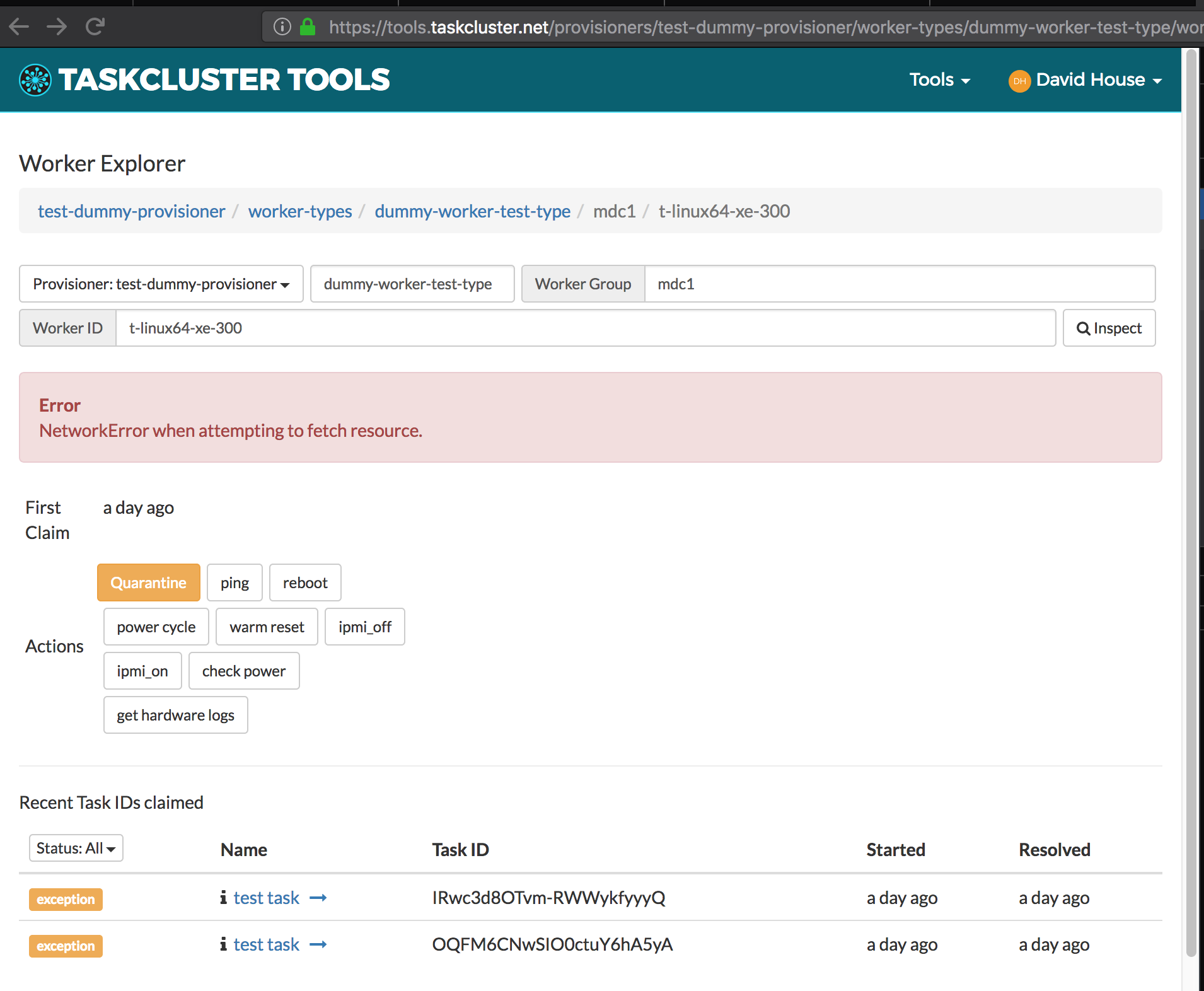
Task: Click the power cycle action button
Action: coord(156,627)
